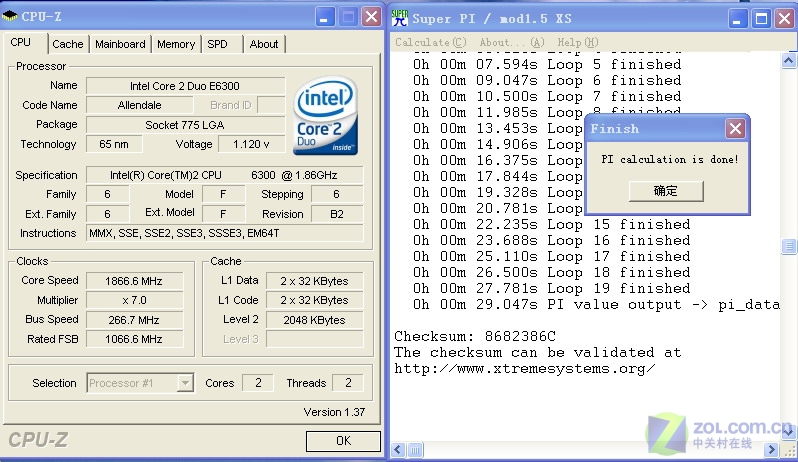Maximize the Super PI window

[761, 19]
